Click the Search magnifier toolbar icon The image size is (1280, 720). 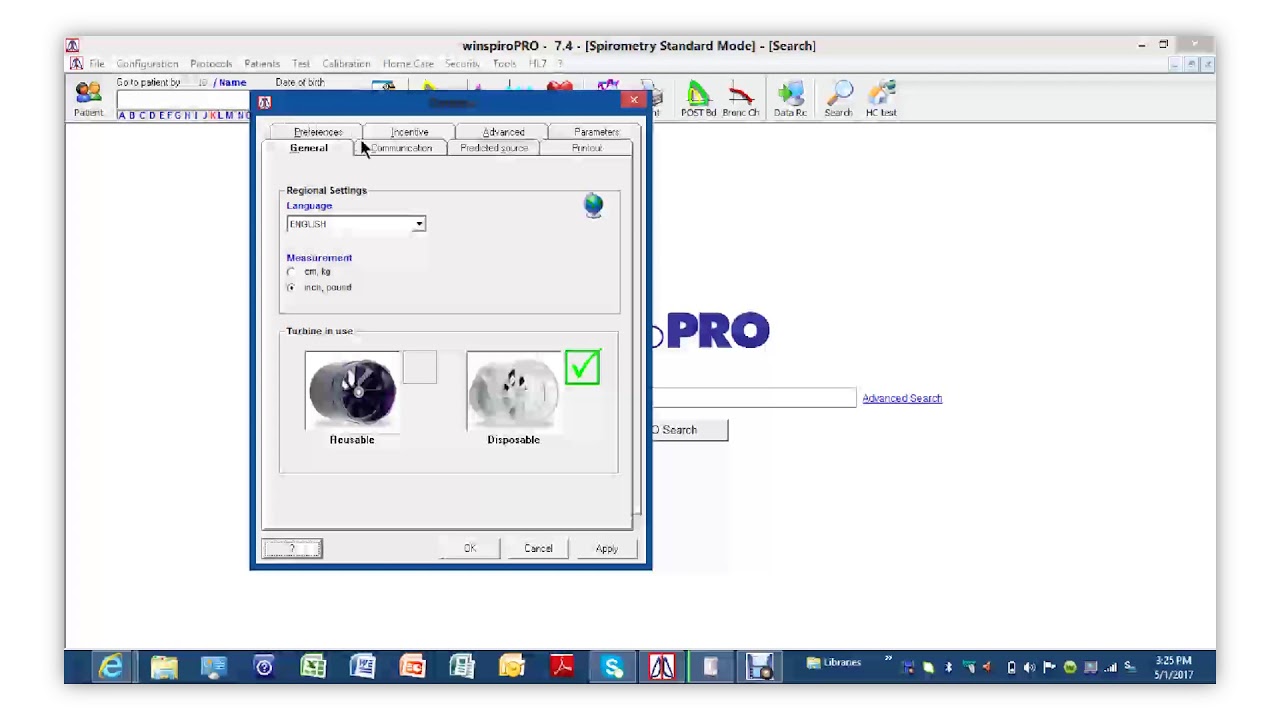(838, 98)
